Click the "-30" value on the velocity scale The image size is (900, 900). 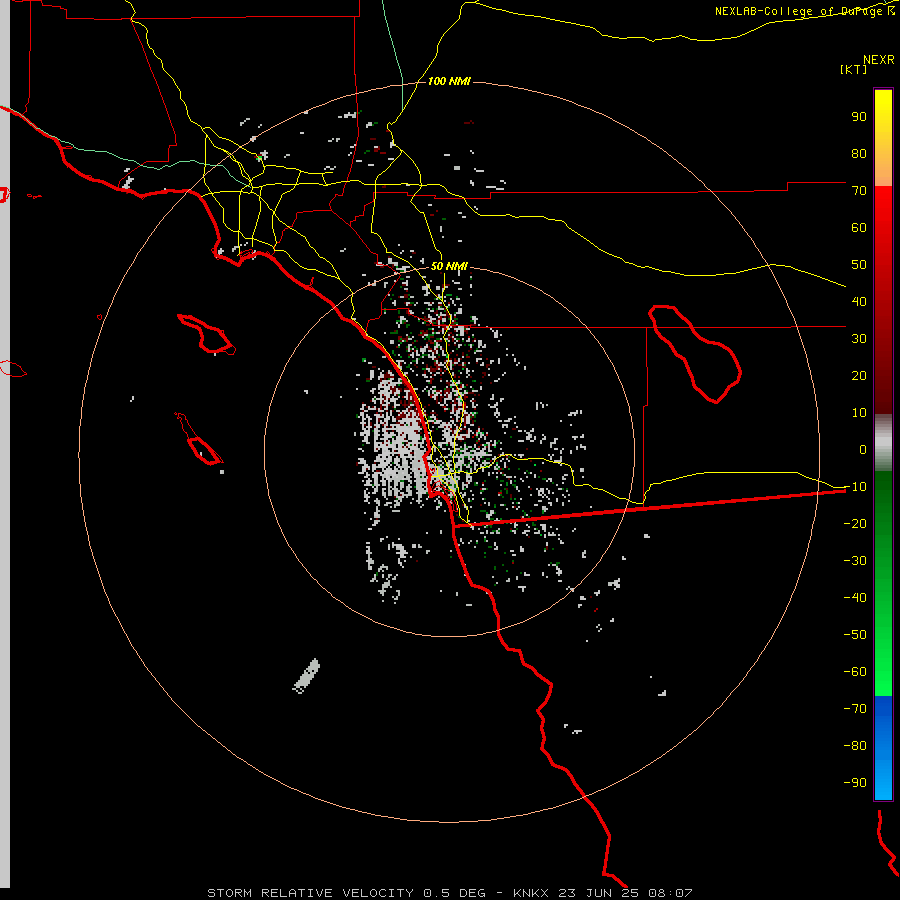[855, 561]
